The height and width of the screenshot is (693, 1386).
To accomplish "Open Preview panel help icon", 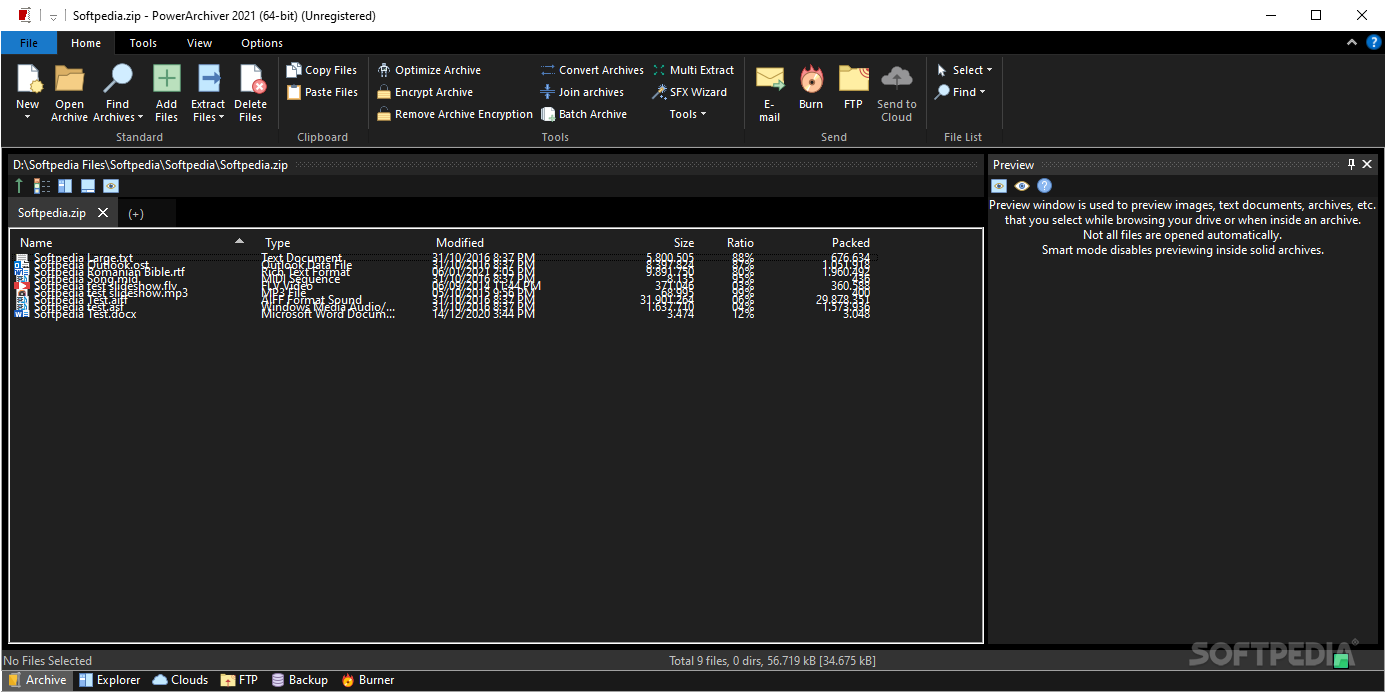I will (x=1045, y=186).
